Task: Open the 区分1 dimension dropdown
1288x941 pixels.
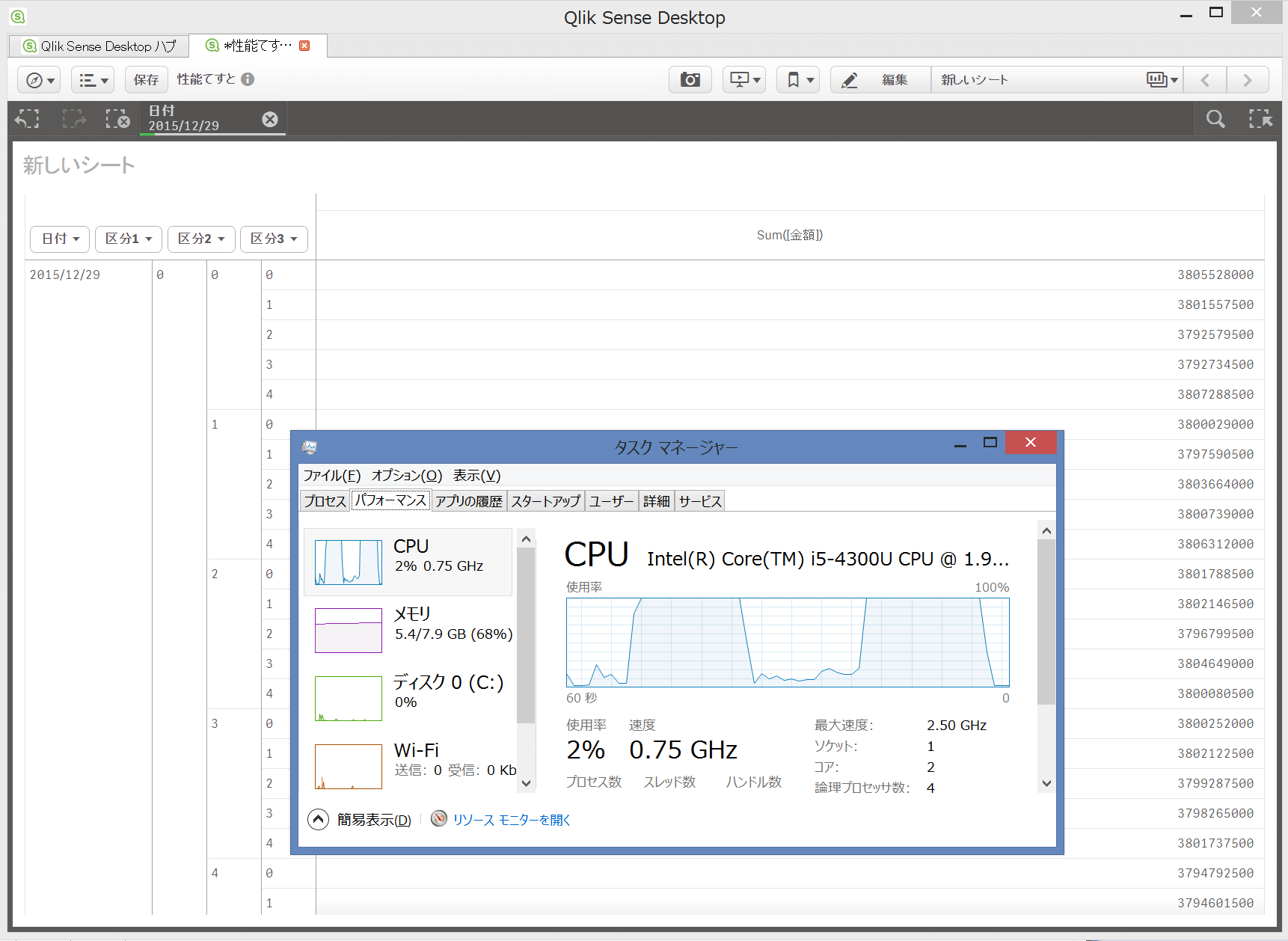Action: click(128, 239)
